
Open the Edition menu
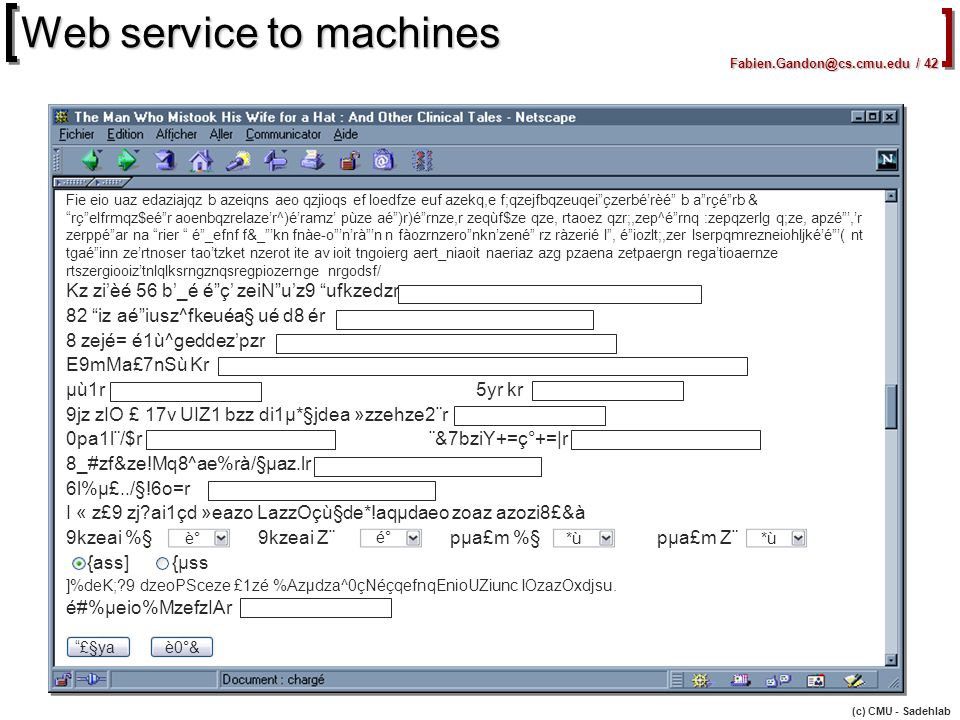tap(125, 134)
